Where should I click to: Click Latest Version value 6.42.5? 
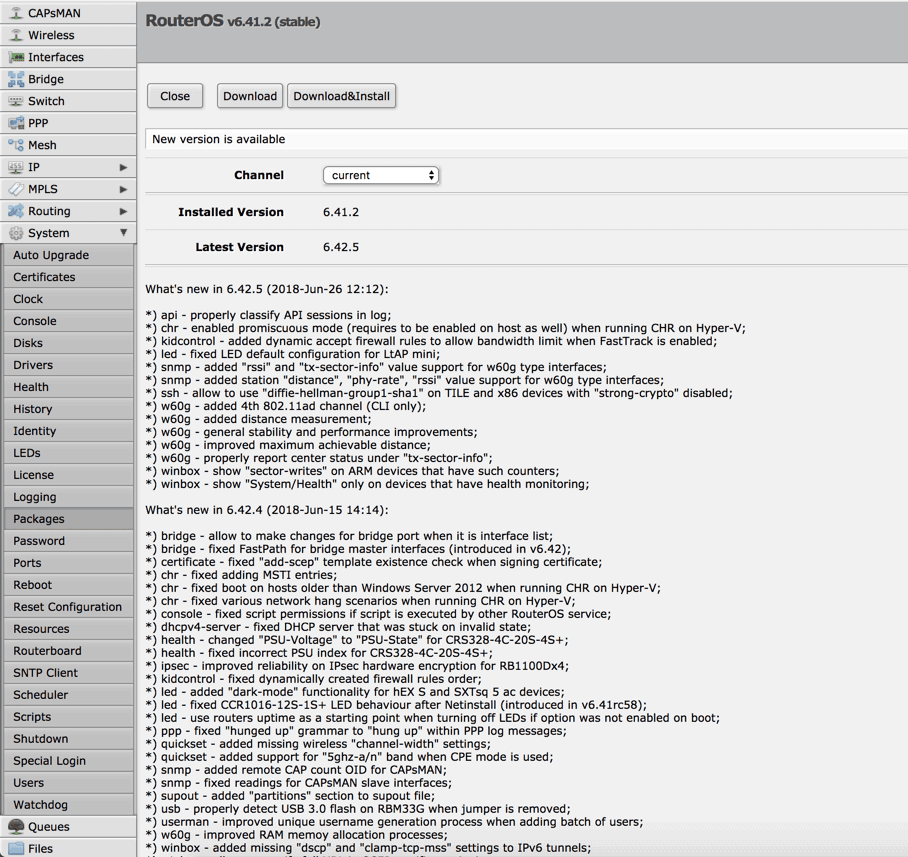click(x=341, y=247)
